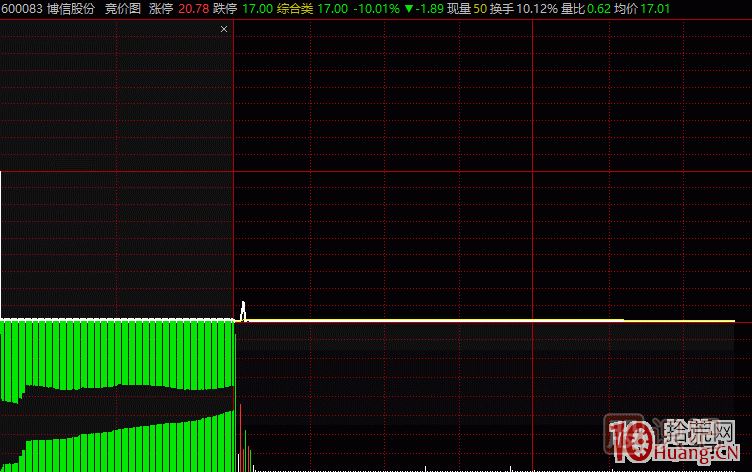Image resolution: width=752 pixels, height=472 pixels.
Task: Click the stock name 博信股份
Action: click(x=72, y=8)
